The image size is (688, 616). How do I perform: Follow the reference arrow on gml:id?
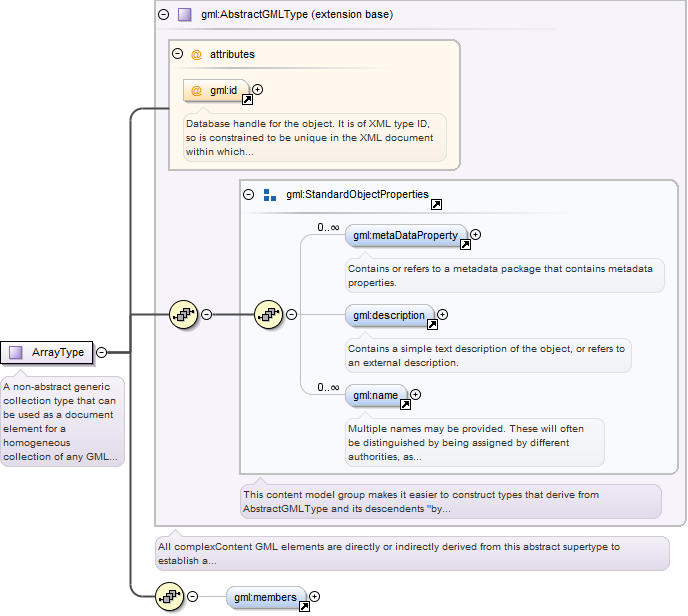pyautogui.click(x=247, y=100)
